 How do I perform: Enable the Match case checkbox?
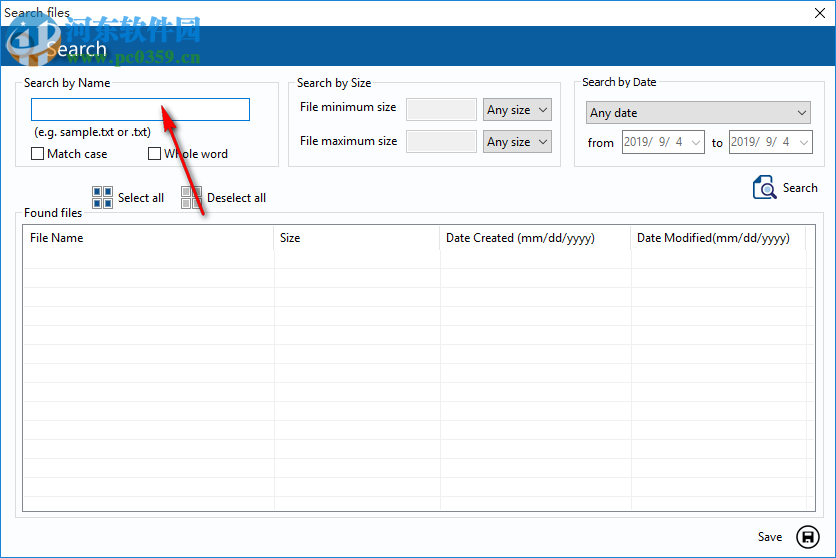(37, 153)
